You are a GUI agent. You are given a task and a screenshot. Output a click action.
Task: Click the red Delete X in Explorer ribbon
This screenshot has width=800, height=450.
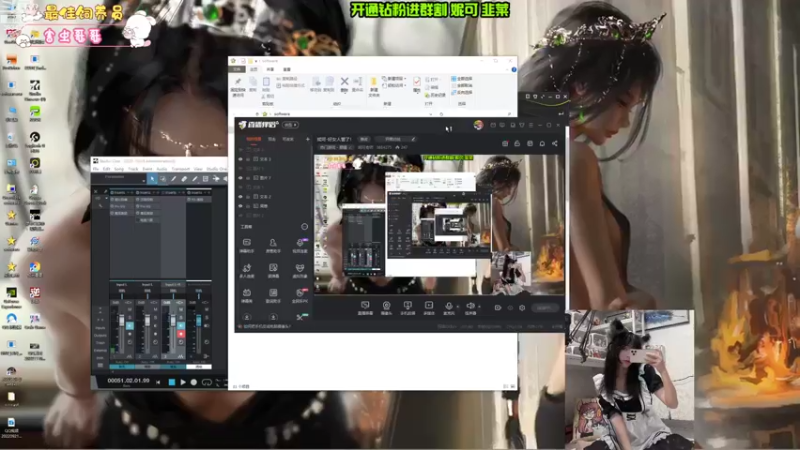click(x=344, y=82)
